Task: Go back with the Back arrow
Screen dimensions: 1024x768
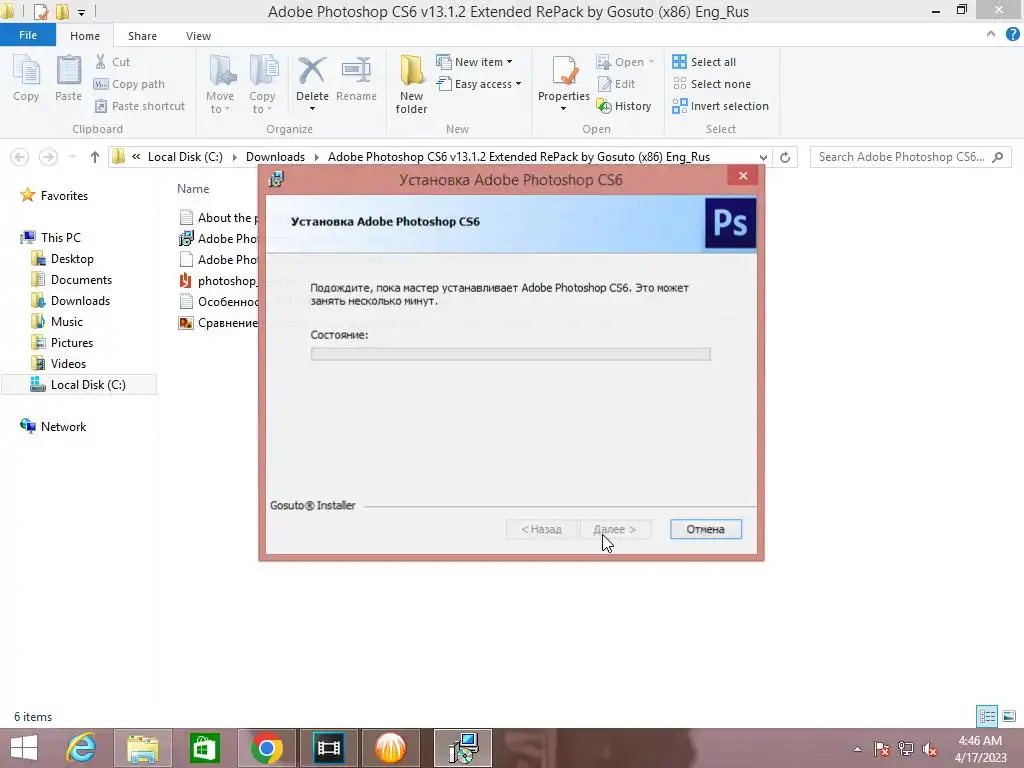Action: point(20,157)
